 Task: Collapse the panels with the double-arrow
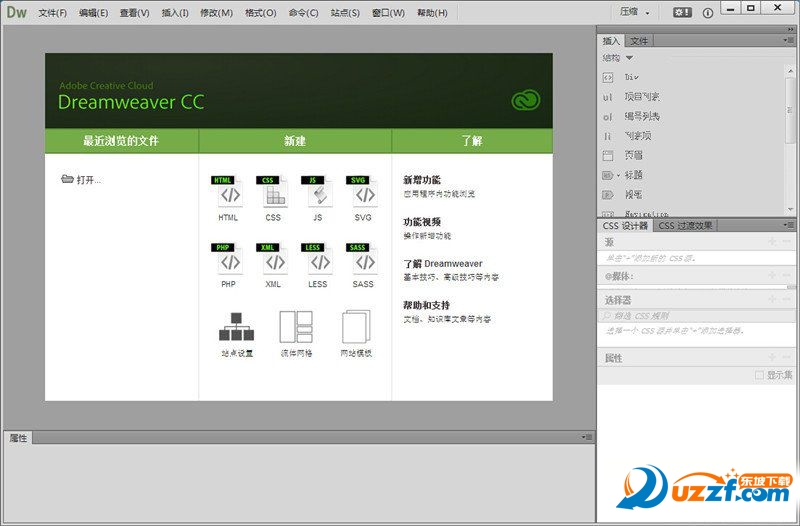pyautogui.click(x=791, y=30)
